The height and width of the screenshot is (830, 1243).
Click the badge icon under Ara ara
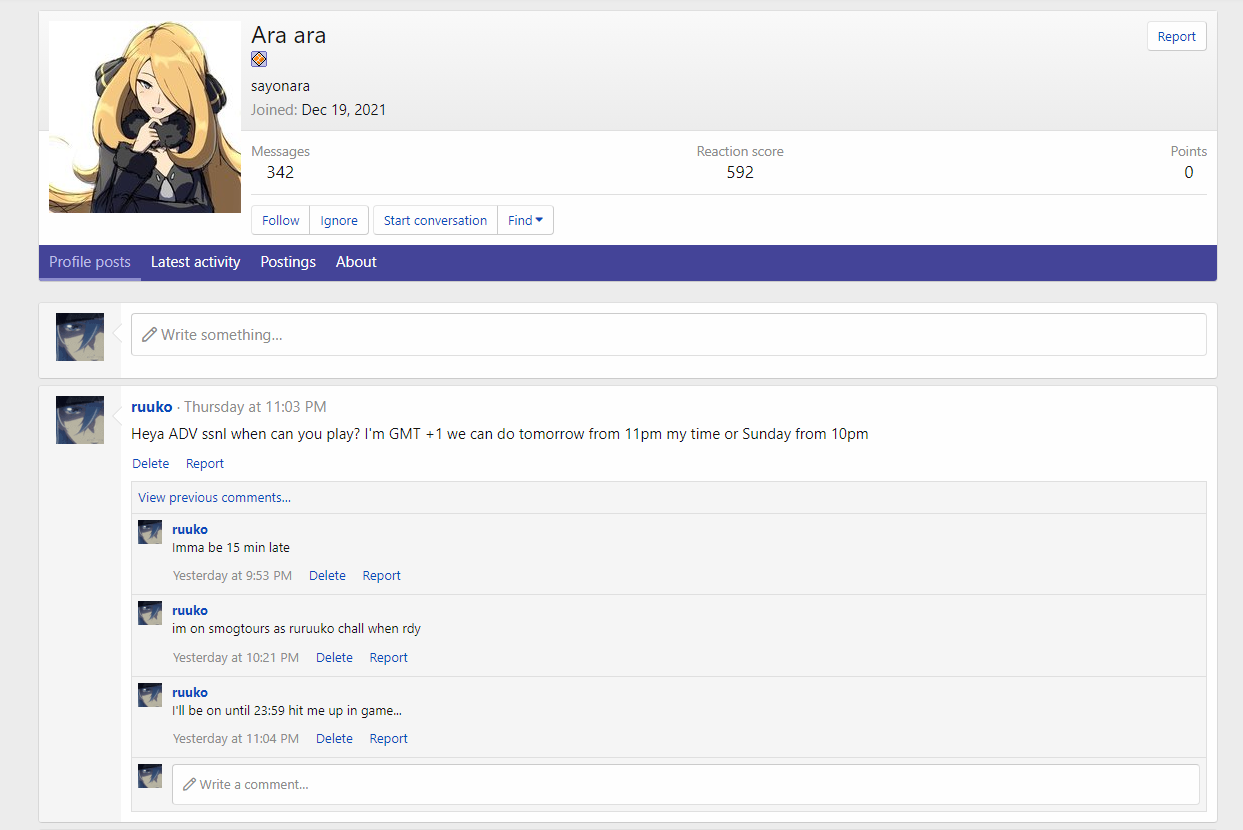coord(259,59)
